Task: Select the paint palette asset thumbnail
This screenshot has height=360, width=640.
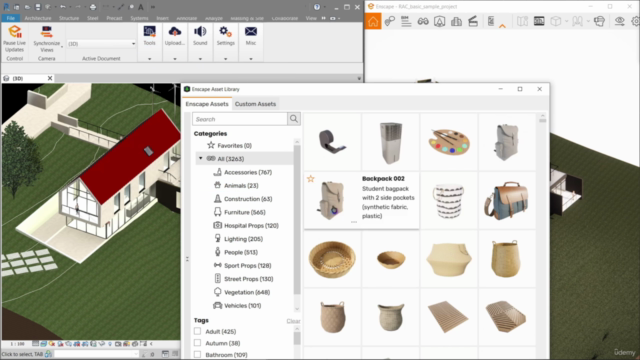Action: point(449,142)
